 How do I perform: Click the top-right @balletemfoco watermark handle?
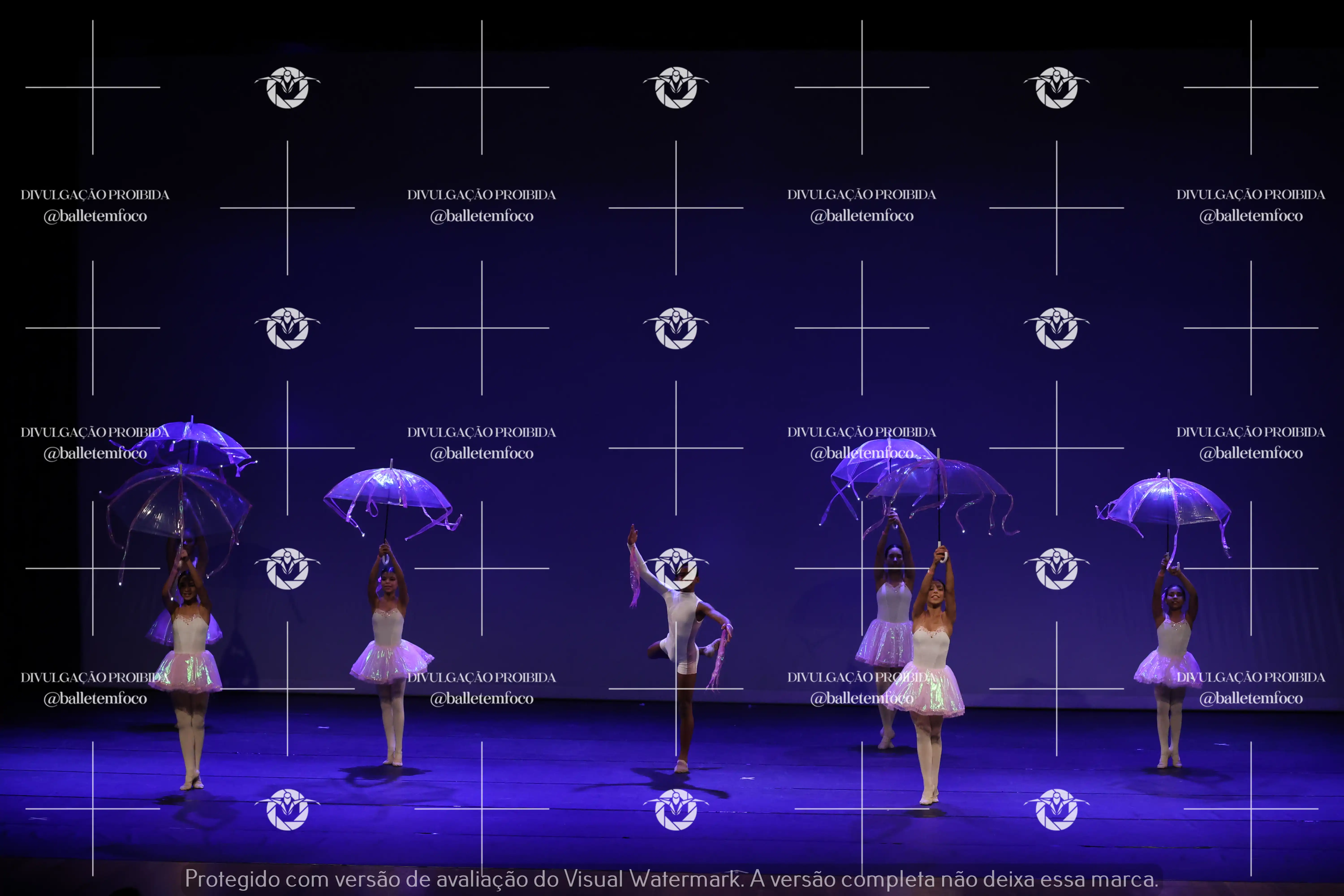point(1251,216)
